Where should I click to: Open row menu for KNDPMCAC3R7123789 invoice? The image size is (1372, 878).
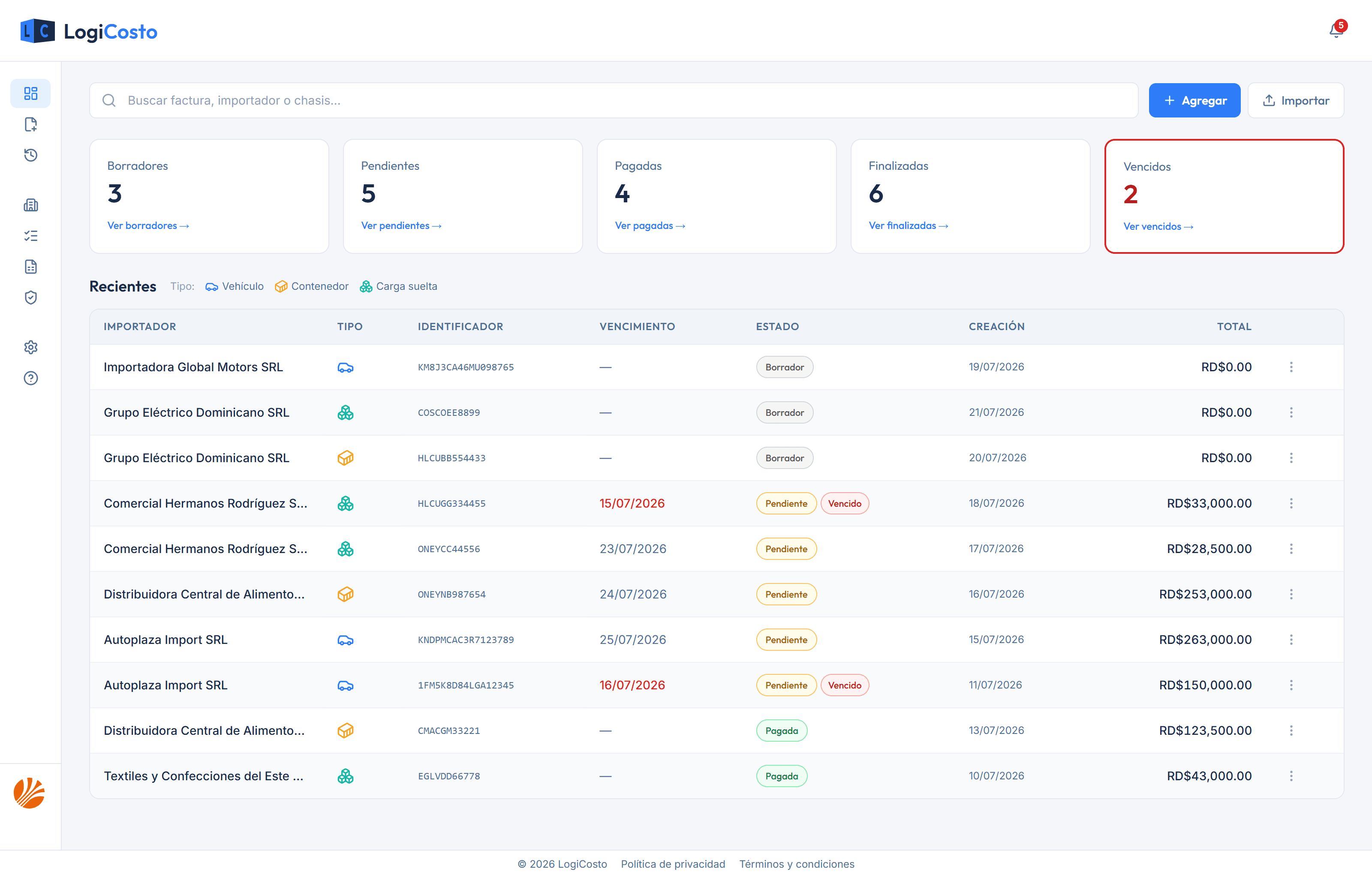click(1291, 640)
